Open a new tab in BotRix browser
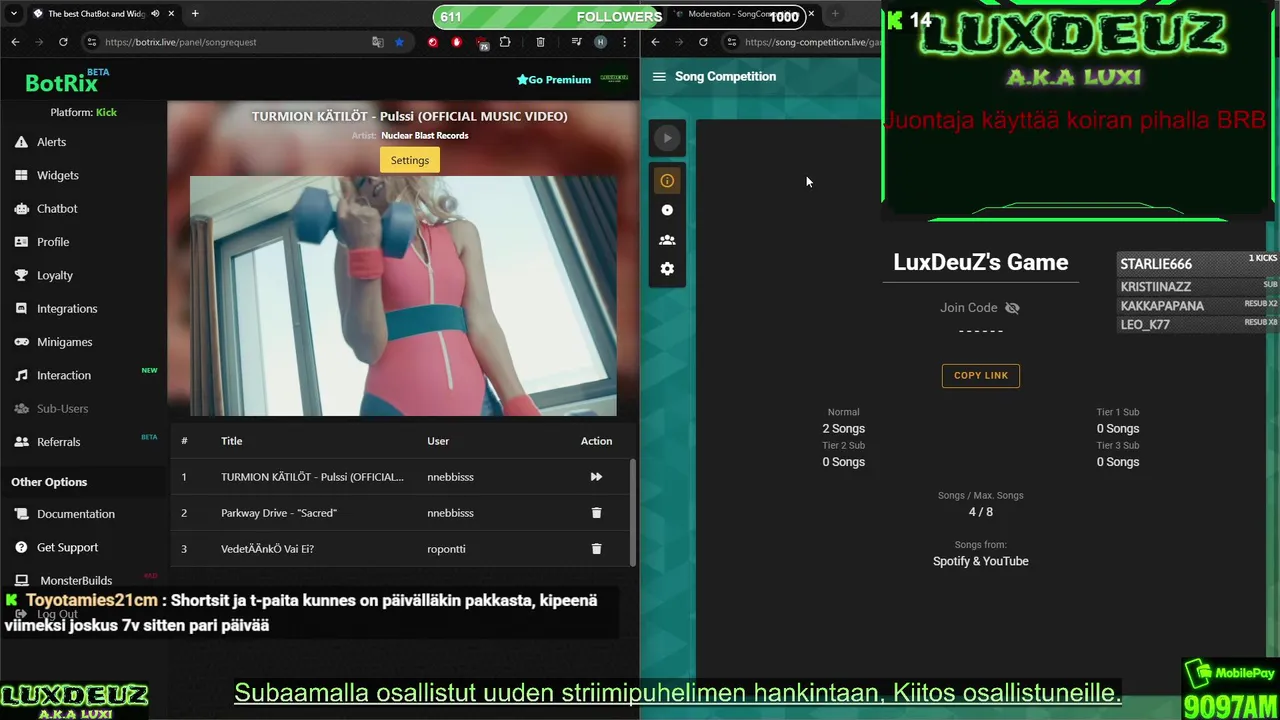 tap(195, 14)
